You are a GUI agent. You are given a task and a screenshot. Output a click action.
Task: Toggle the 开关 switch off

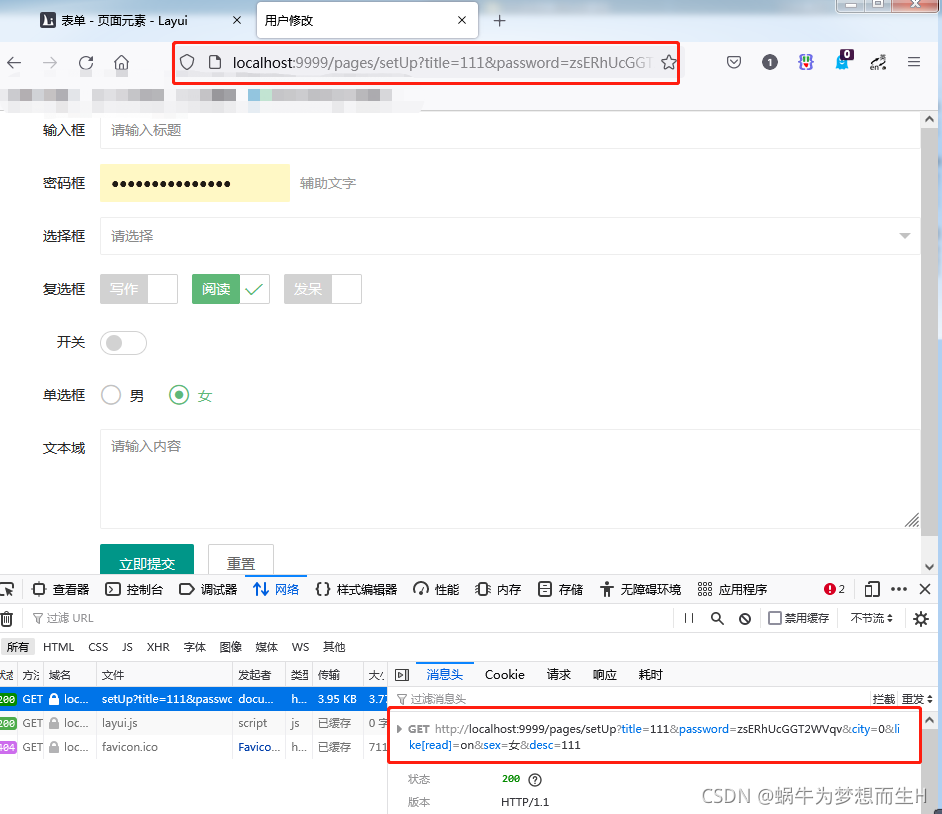tap(122, 342)
